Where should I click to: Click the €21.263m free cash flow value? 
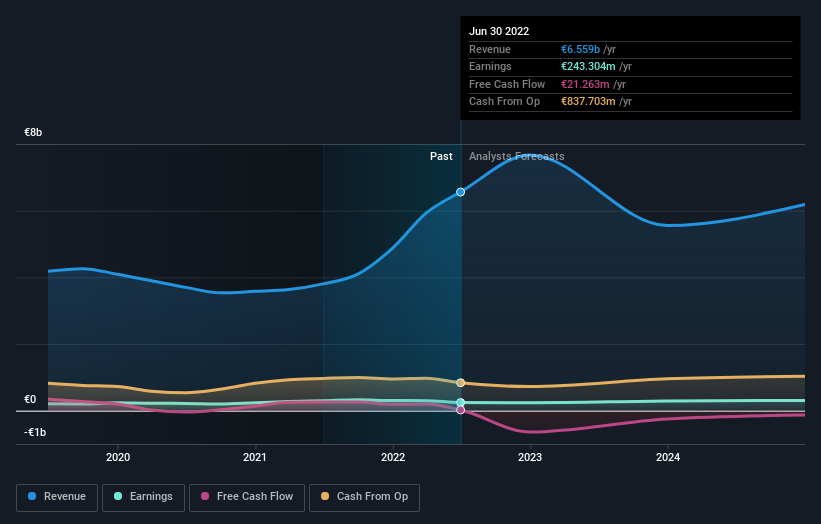tap(585, 84)
